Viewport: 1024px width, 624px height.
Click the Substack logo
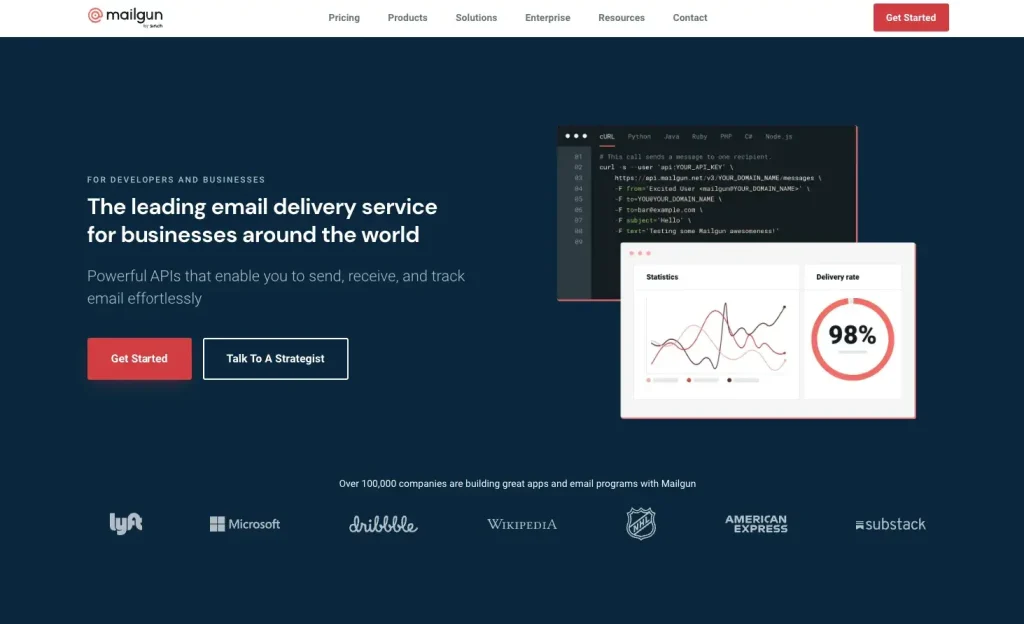pos(890,524)
